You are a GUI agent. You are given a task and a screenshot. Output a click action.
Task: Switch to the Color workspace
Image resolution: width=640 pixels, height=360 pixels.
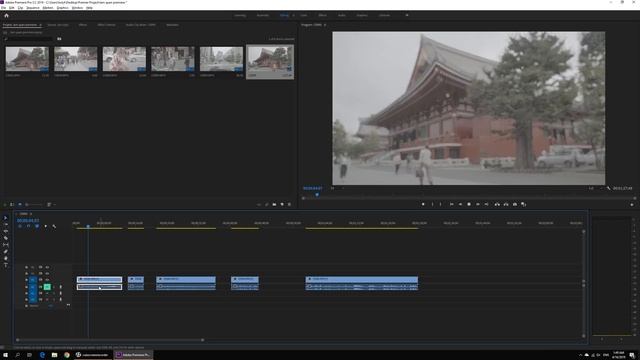[304, 16]
